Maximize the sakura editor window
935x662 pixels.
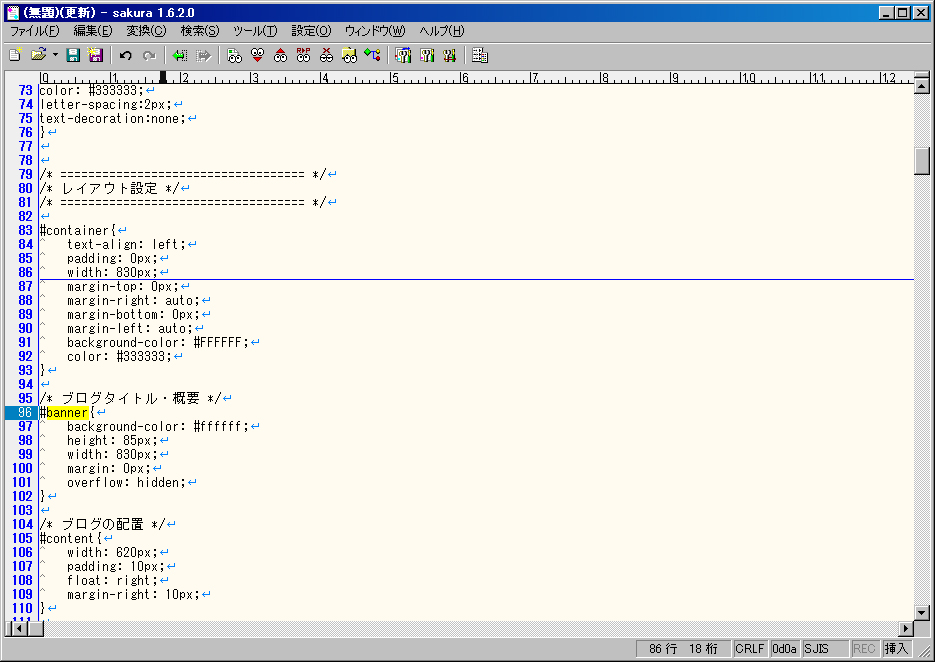coord(903,13)
